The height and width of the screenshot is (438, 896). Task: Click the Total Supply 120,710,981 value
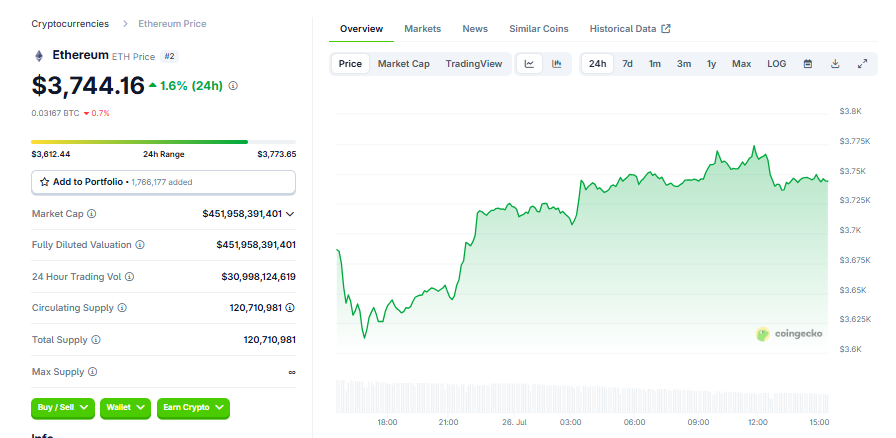coord(270,340)
